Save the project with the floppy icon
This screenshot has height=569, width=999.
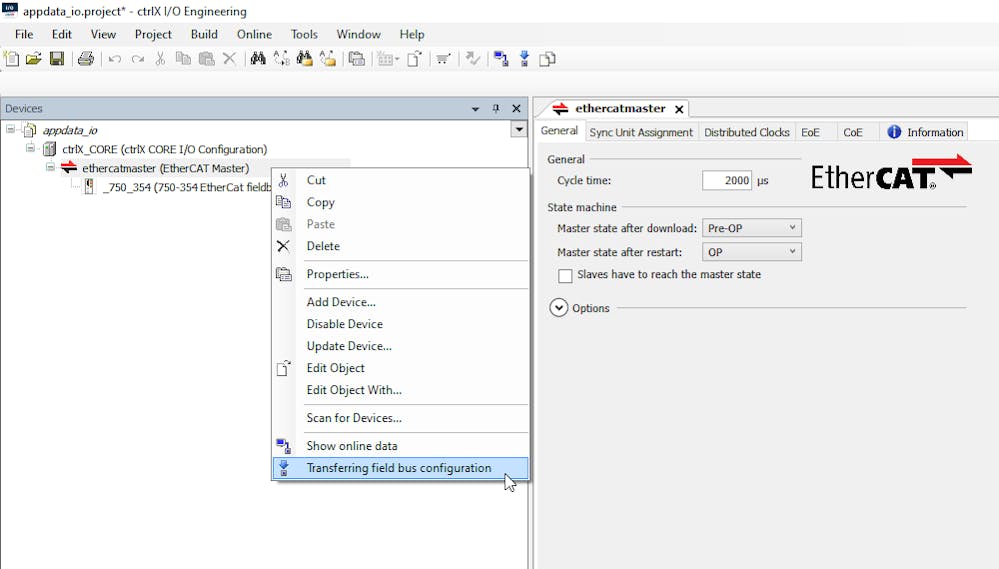57,59
